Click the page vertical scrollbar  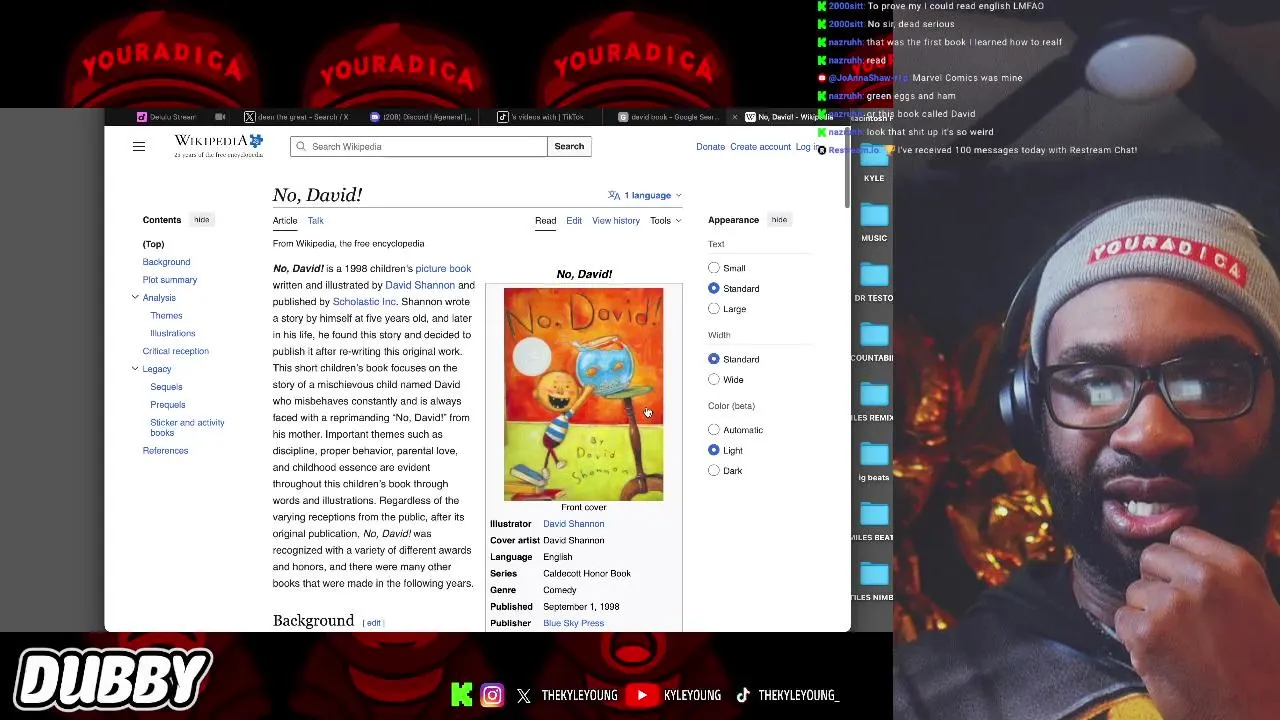847,169
